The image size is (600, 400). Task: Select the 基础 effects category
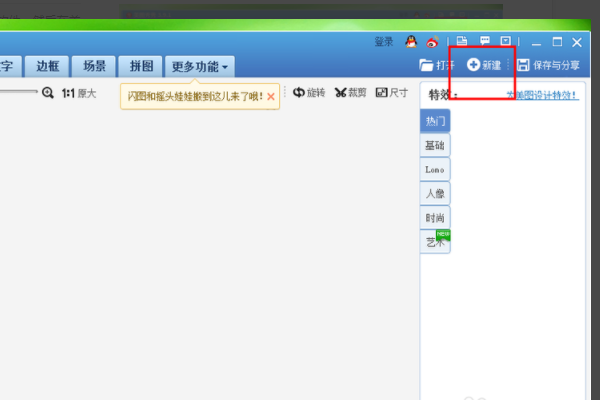click(435, 145)
